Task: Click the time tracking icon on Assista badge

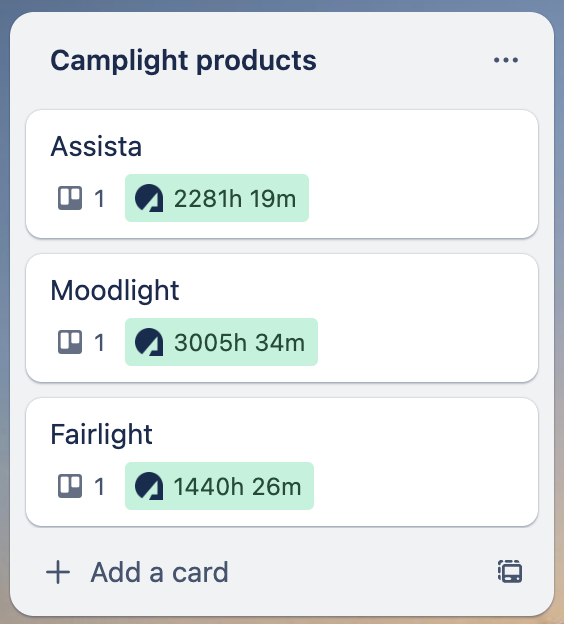Action: pos(149,198)
